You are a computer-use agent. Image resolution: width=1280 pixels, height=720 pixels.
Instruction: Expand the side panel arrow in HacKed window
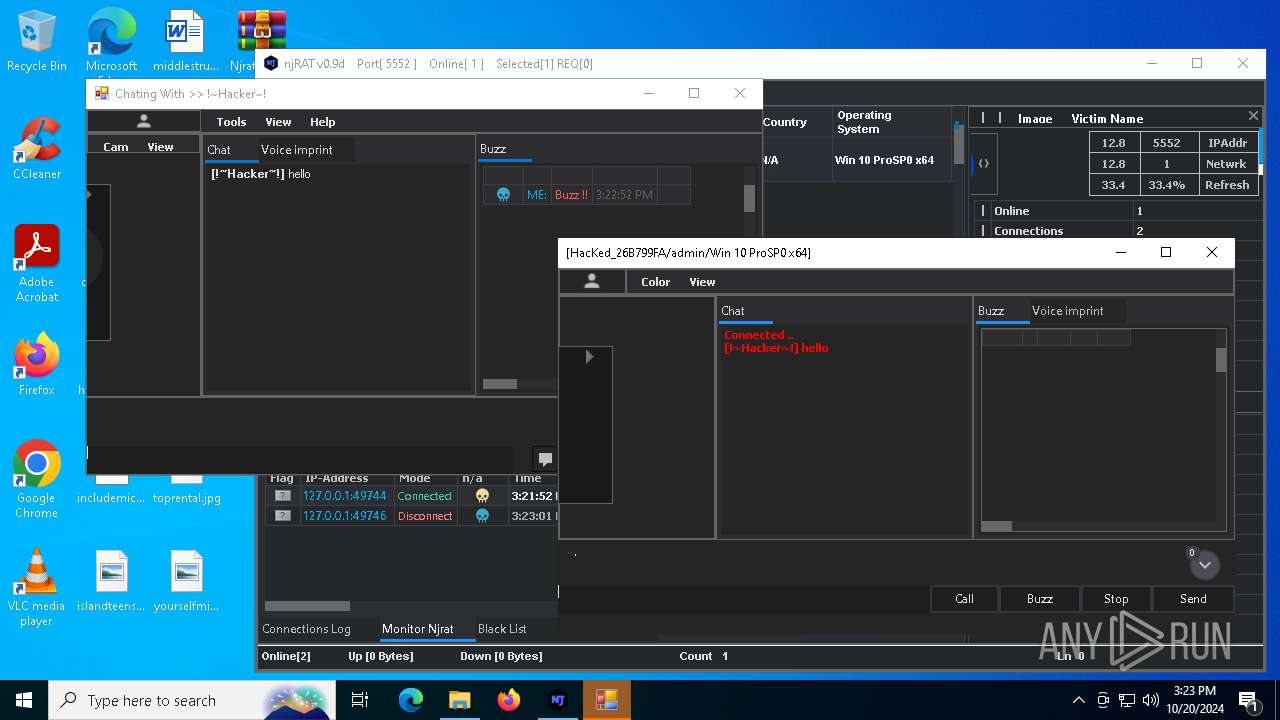589,356
